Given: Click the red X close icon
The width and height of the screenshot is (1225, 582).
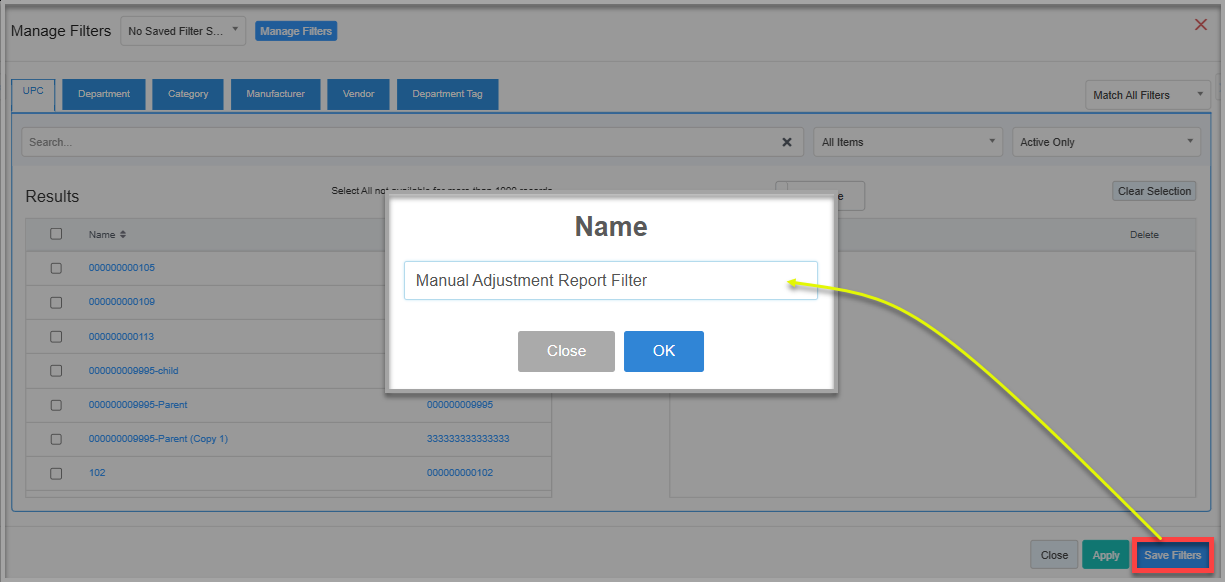Looking at the screenshot, I should tap(1201, 24).
